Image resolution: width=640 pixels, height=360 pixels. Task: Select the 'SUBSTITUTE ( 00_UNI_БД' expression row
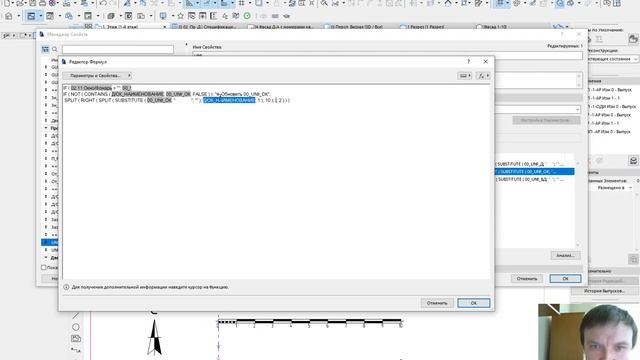point(534,180)
